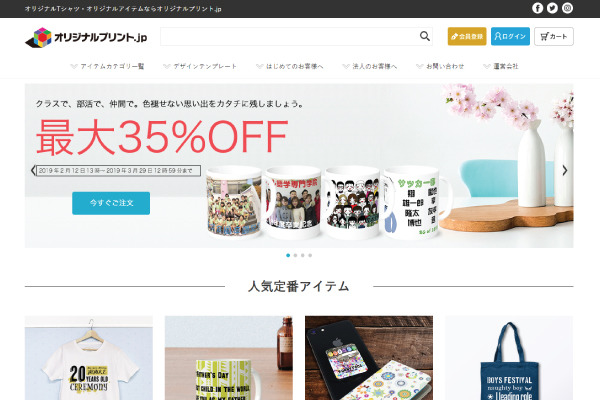Expand はじめてのお客様へ menu

coord(290,66)
